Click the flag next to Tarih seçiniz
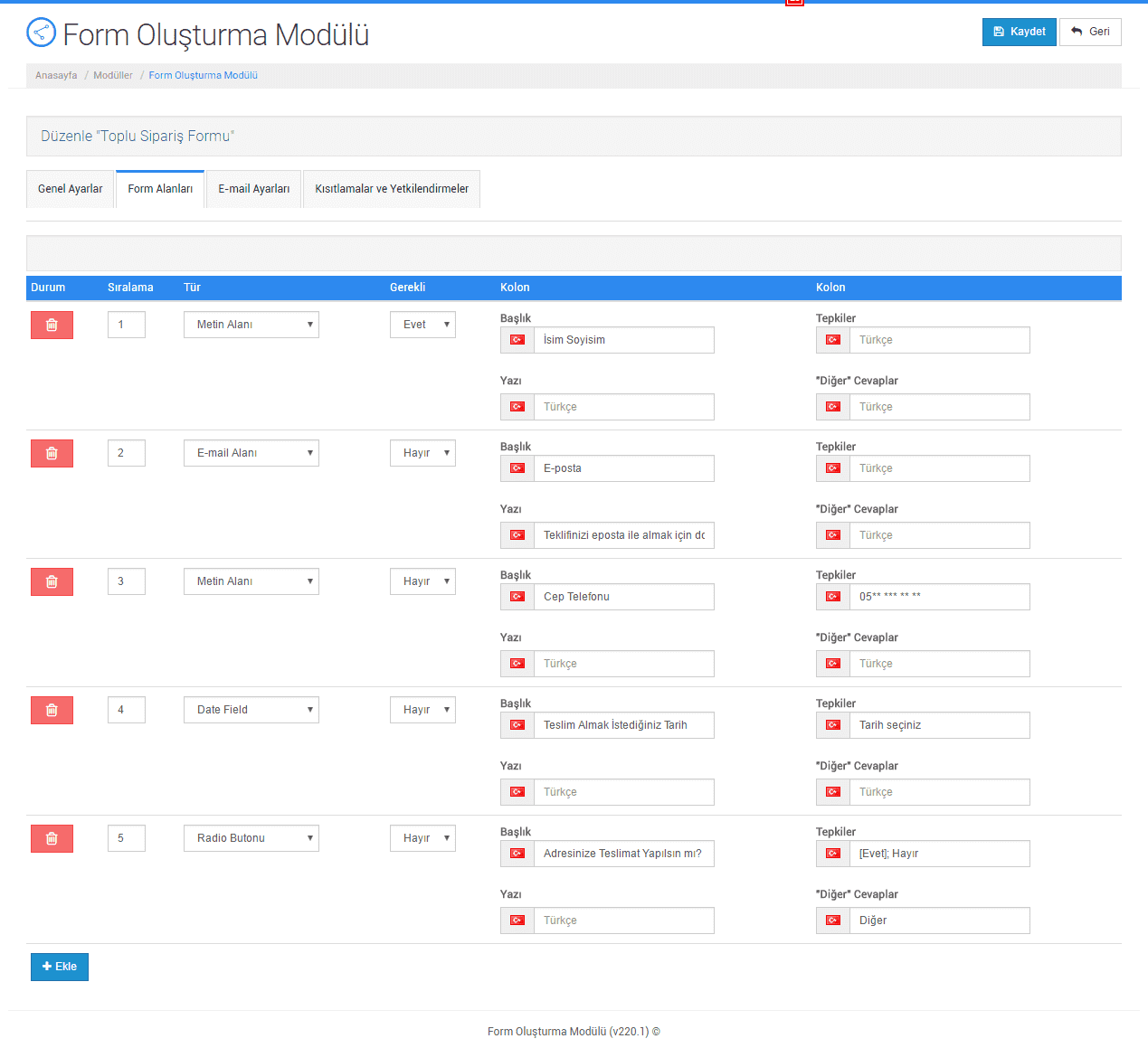 click(x=833, y=725)
